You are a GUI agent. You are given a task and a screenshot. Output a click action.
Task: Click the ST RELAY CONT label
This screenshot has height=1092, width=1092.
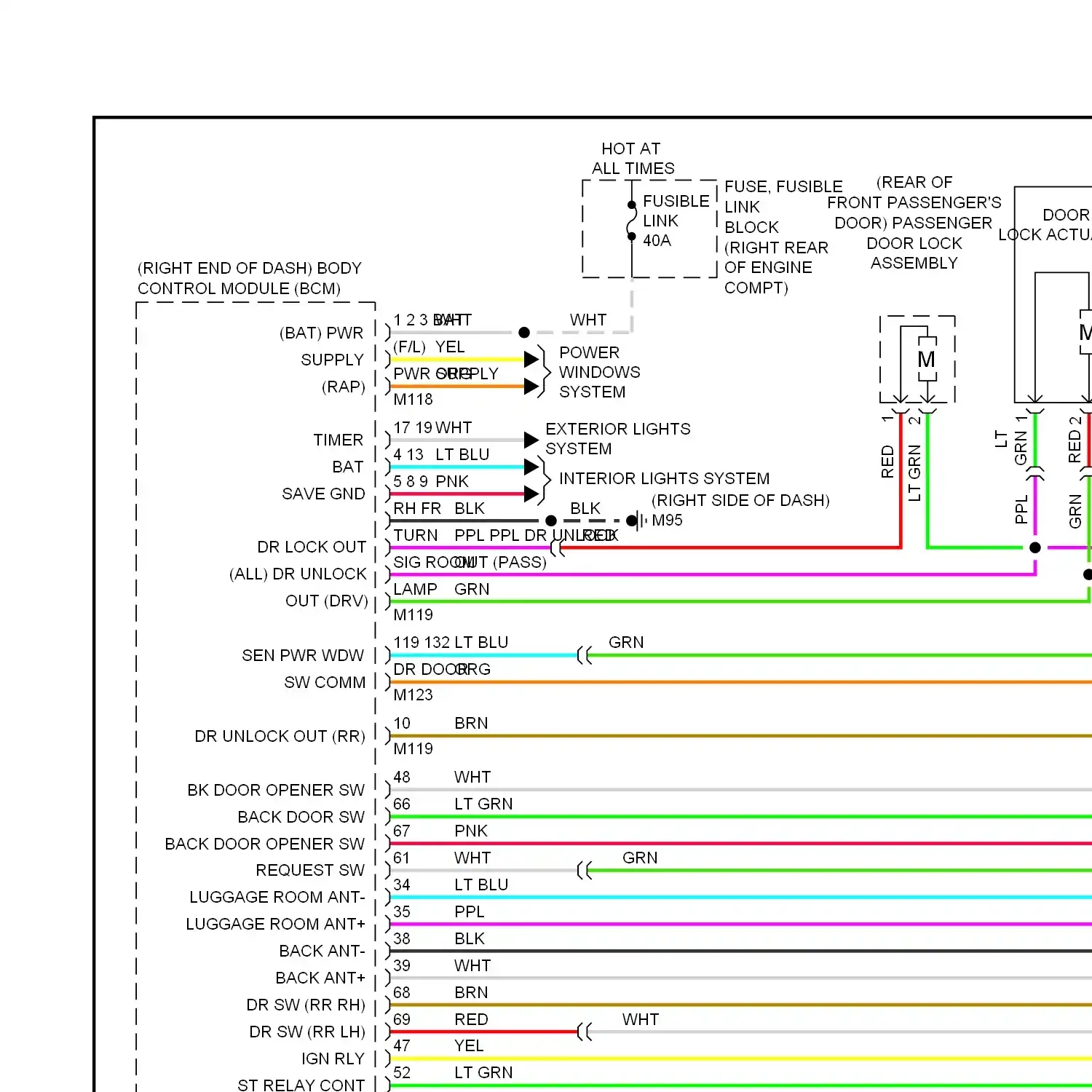[x=301, y=1085]
